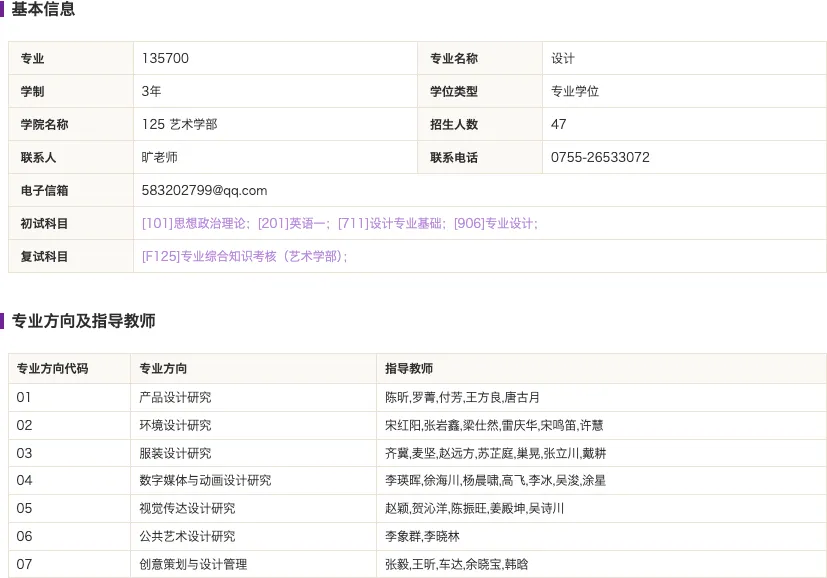
Task: Open the [711]设计专业基础 subject link
Action: point(391,224)
